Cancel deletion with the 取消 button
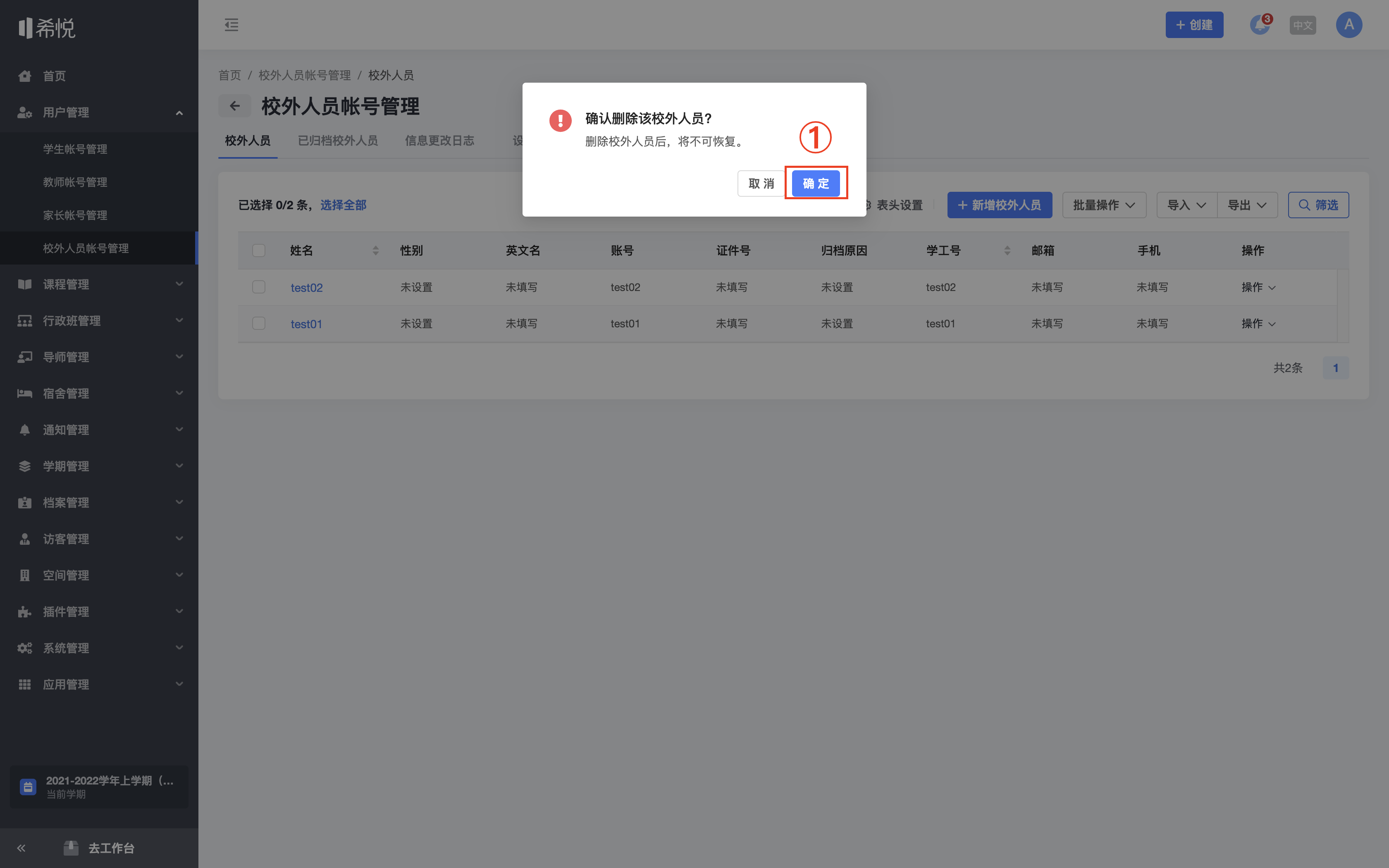 pyautogui.click(x=761, y=184)
